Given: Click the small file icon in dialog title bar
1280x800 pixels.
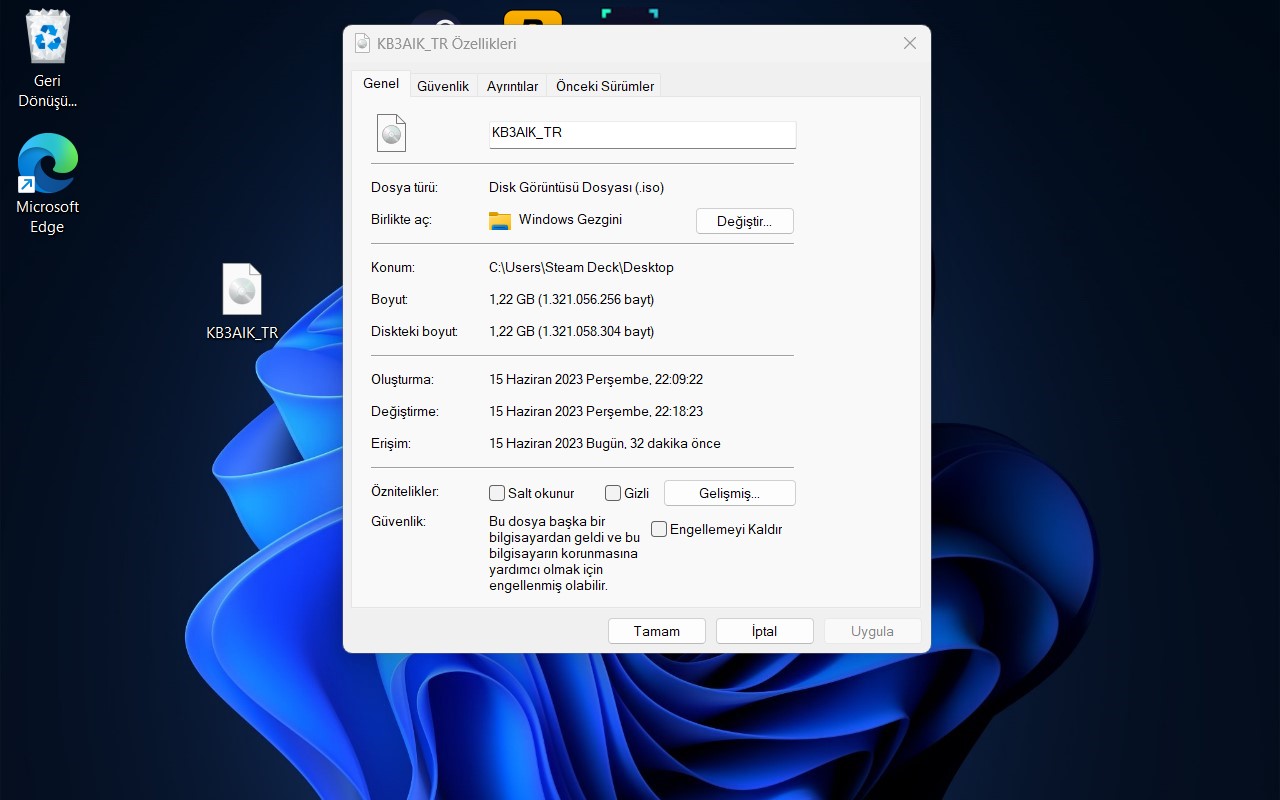Looking at the screenshot, I should coord(362,44).
